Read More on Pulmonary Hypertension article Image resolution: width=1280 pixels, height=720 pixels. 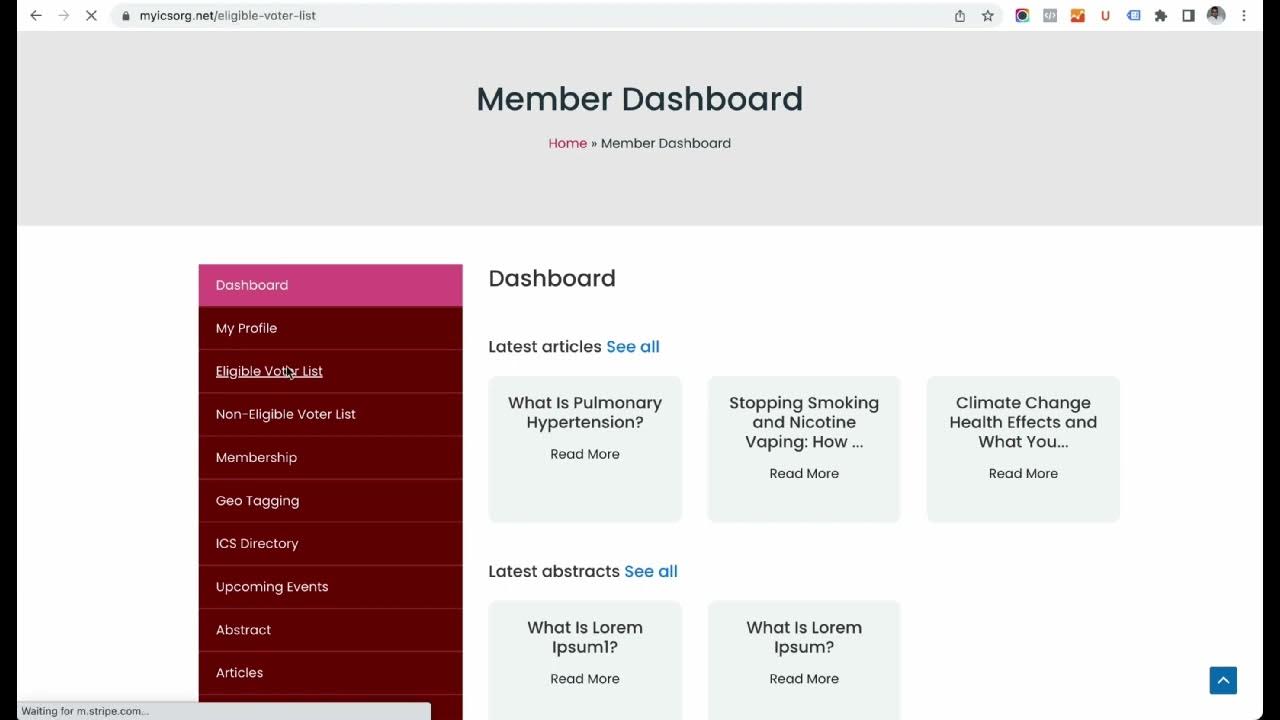(585, 454)
